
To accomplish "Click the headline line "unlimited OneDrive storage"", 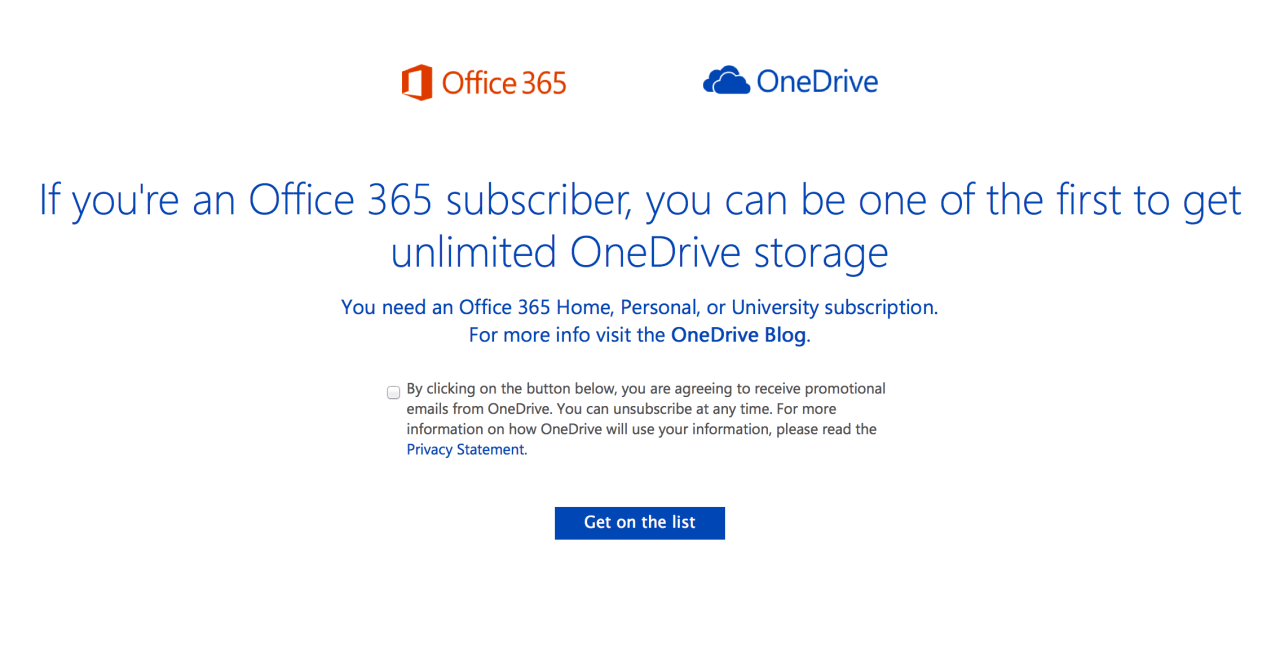I will 639,252.
